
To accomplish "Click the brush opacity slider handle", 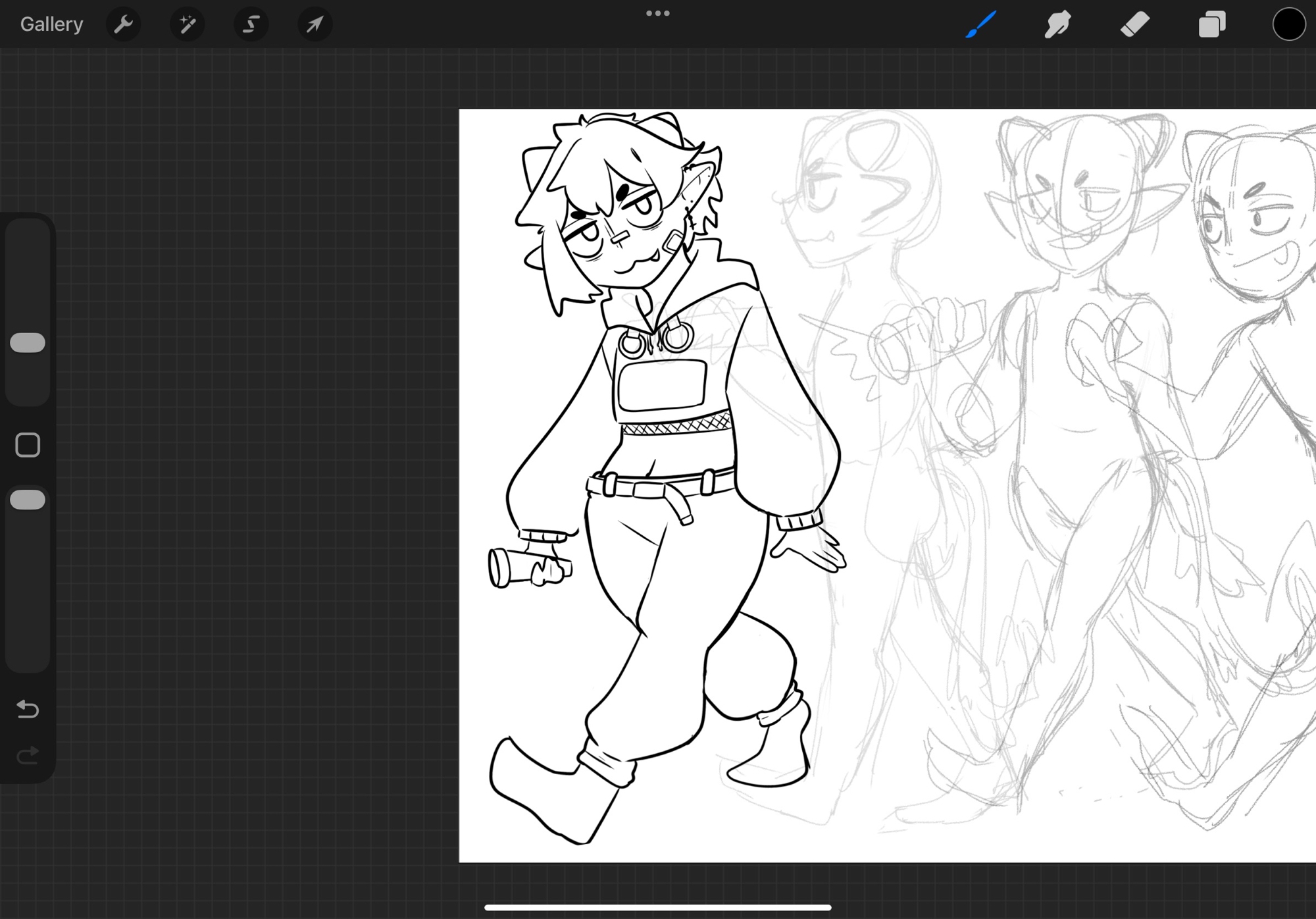I will (28, 500).
